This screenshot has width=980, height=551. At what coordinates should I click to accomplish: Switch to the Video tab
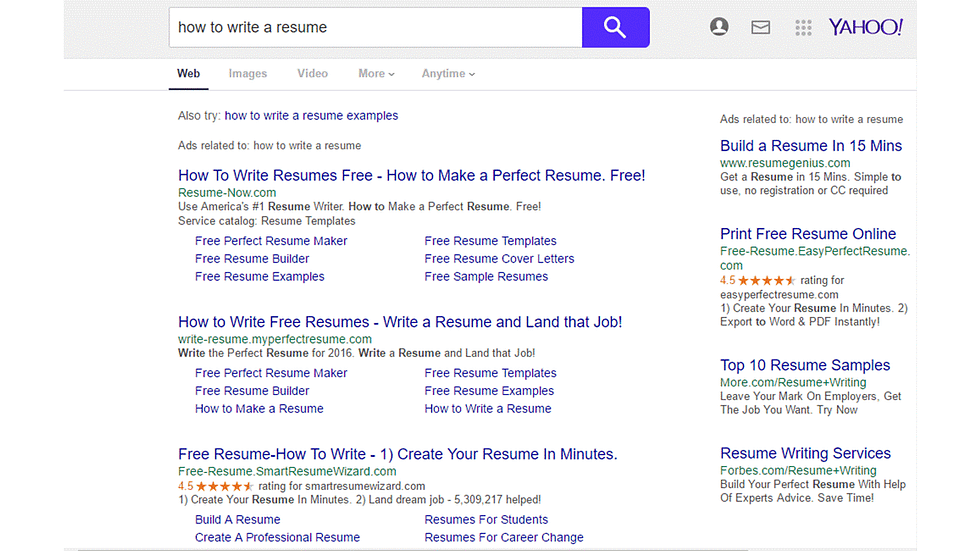pos(312,74)
